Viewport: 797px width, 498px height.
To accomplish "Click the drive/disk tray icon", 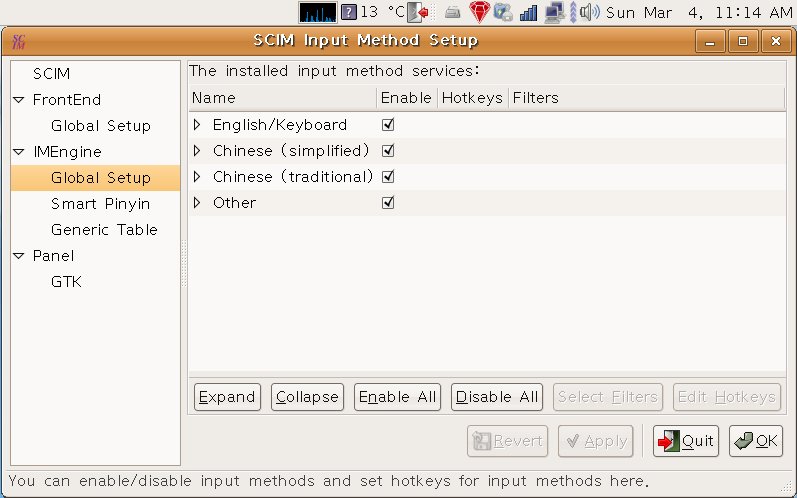I will (x=452, y=13).
